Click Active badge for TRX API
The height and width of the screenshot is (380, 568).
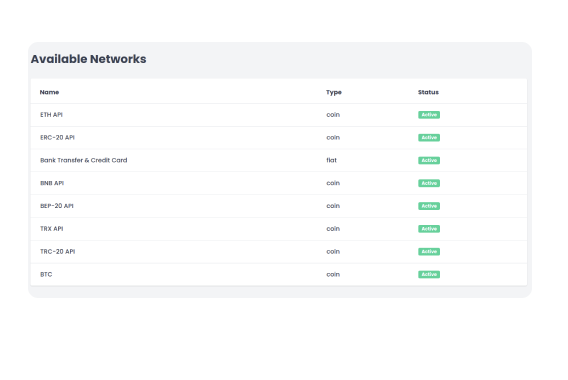pos(429,229)
